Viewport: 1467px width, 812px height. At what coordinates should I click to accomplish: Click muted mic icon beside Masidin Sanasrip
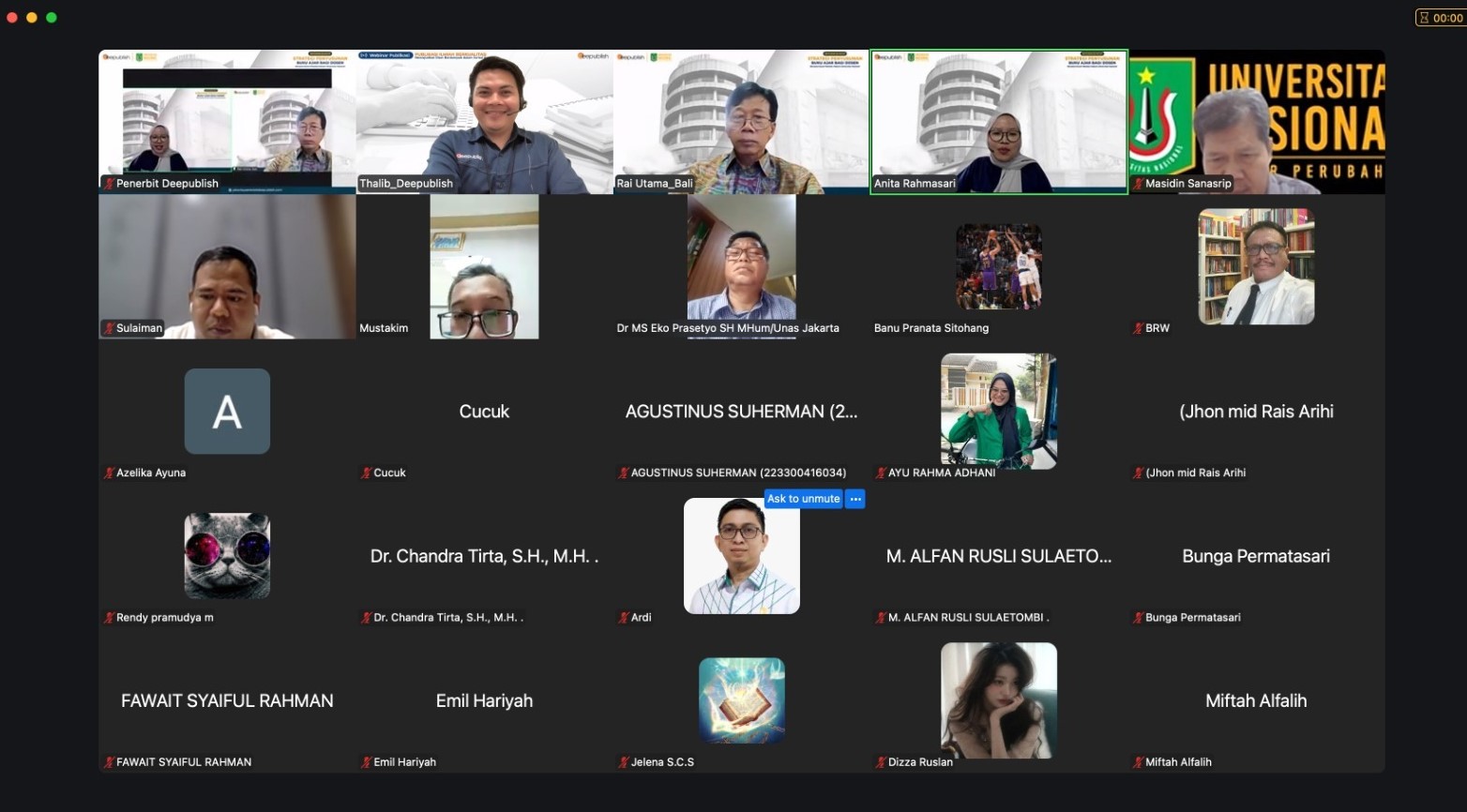1138,184
